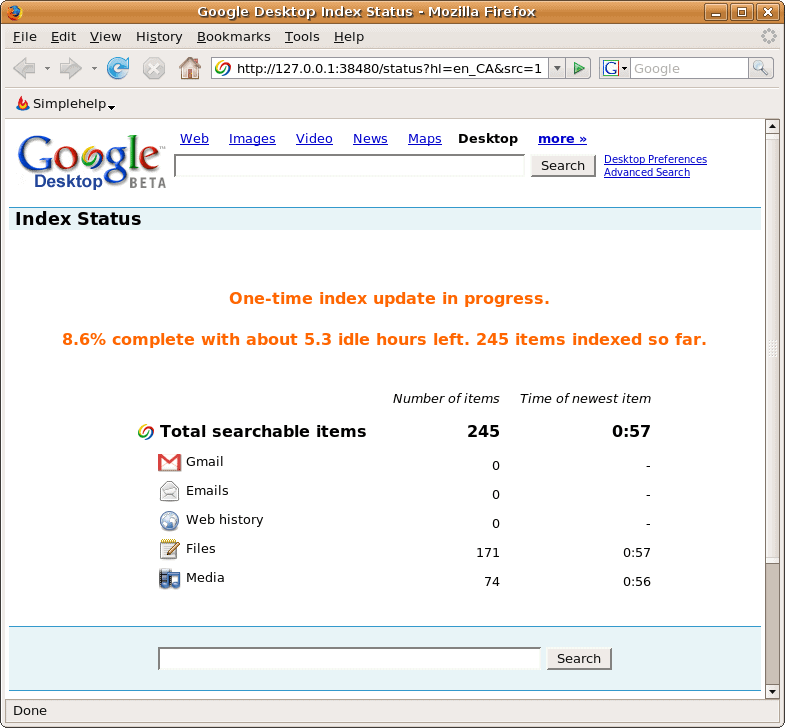Go back using the Back arrow
Viewport: 785px width, 728px height.
click(x=24, y=68)
